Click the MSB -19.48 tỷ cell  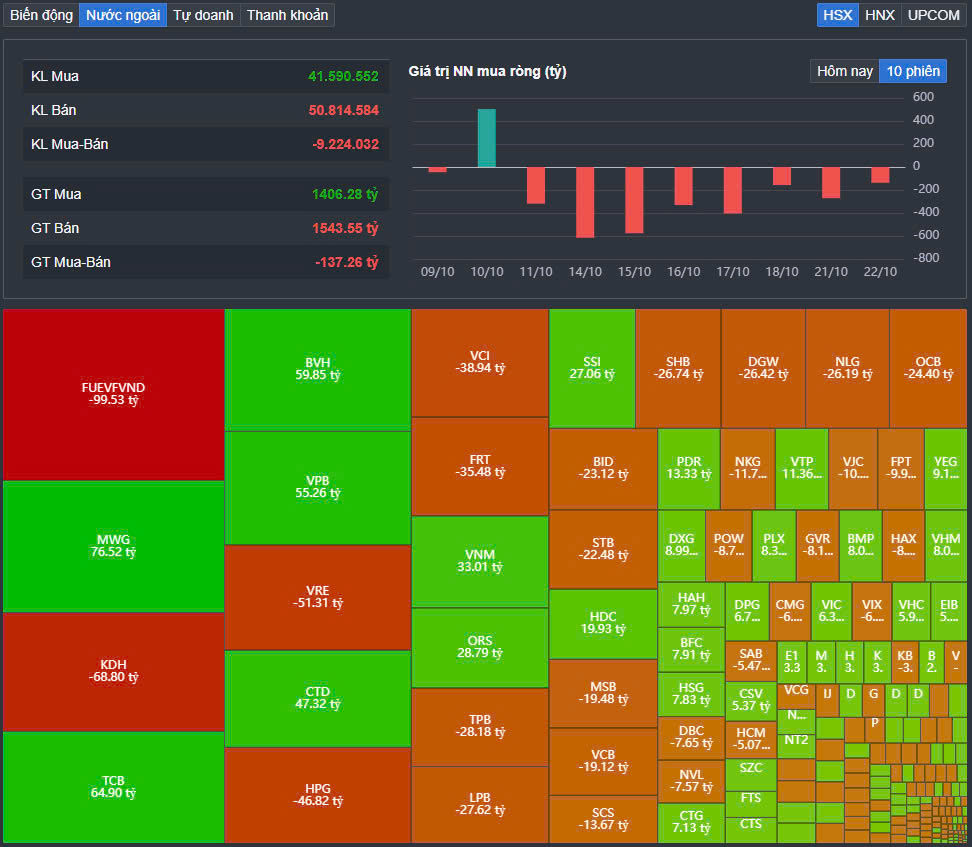603,693
